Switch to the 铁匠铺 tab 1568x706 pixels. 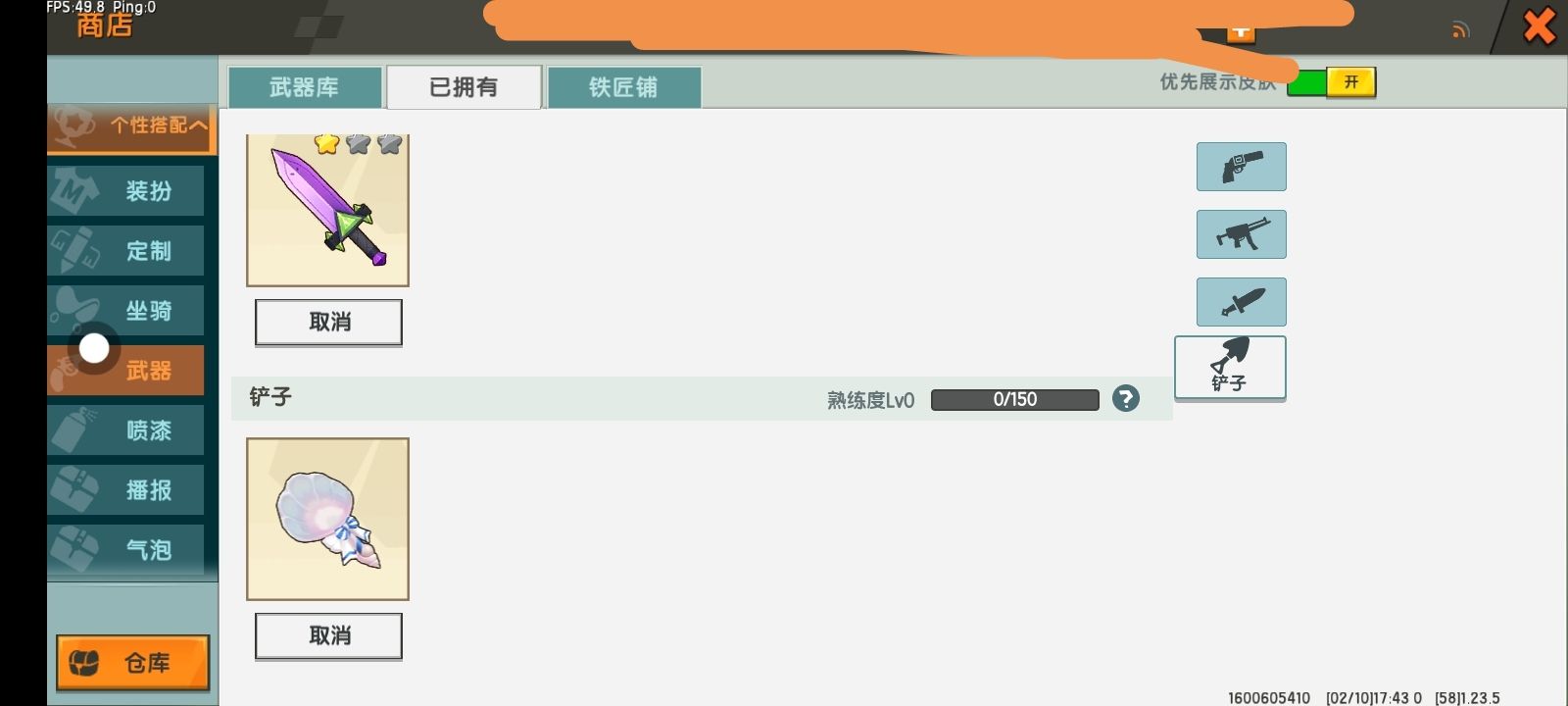pyautogui.click(x=623, y=87)
